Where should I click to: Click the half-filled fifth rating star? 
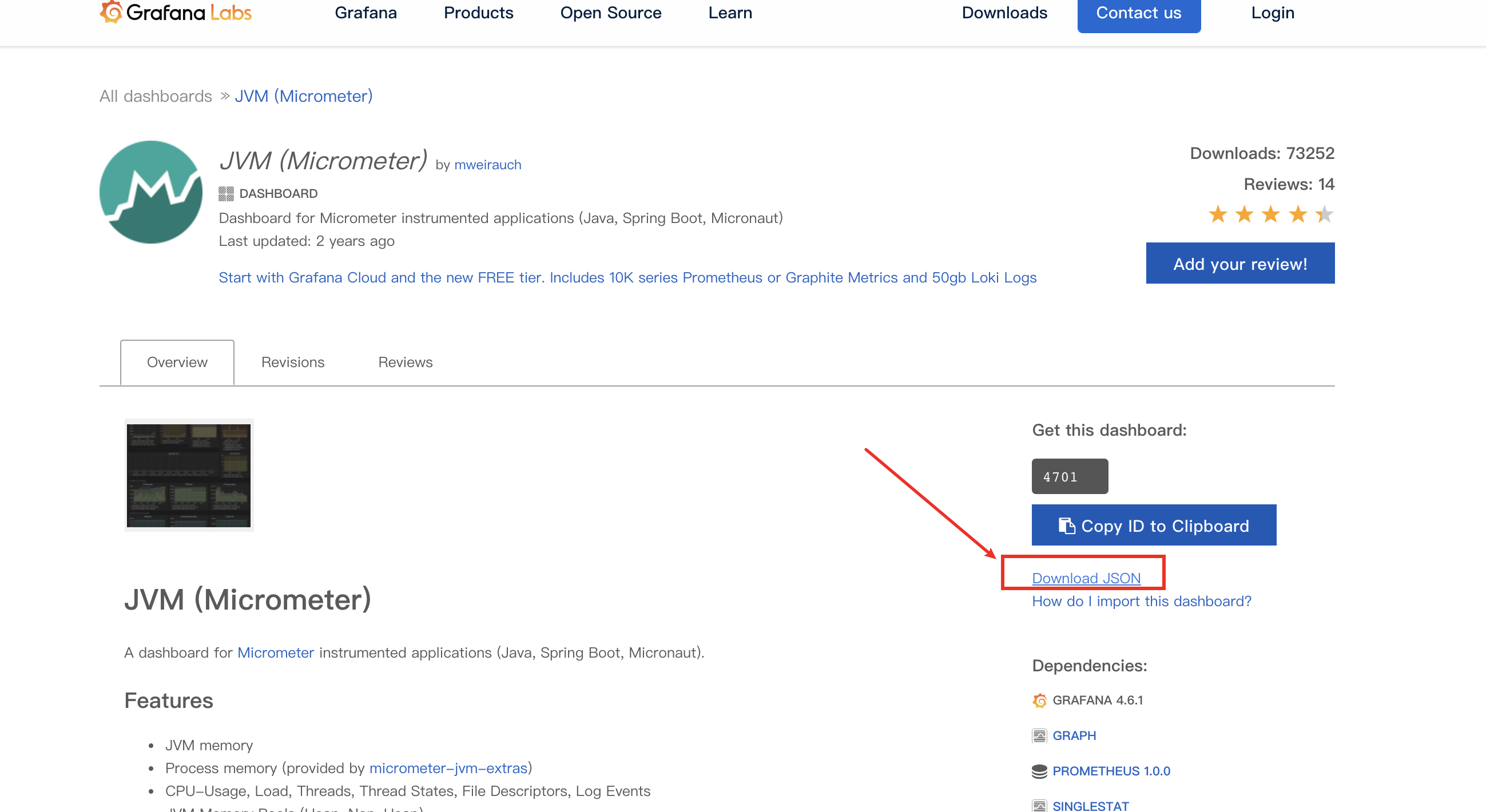click(1325, 214)
